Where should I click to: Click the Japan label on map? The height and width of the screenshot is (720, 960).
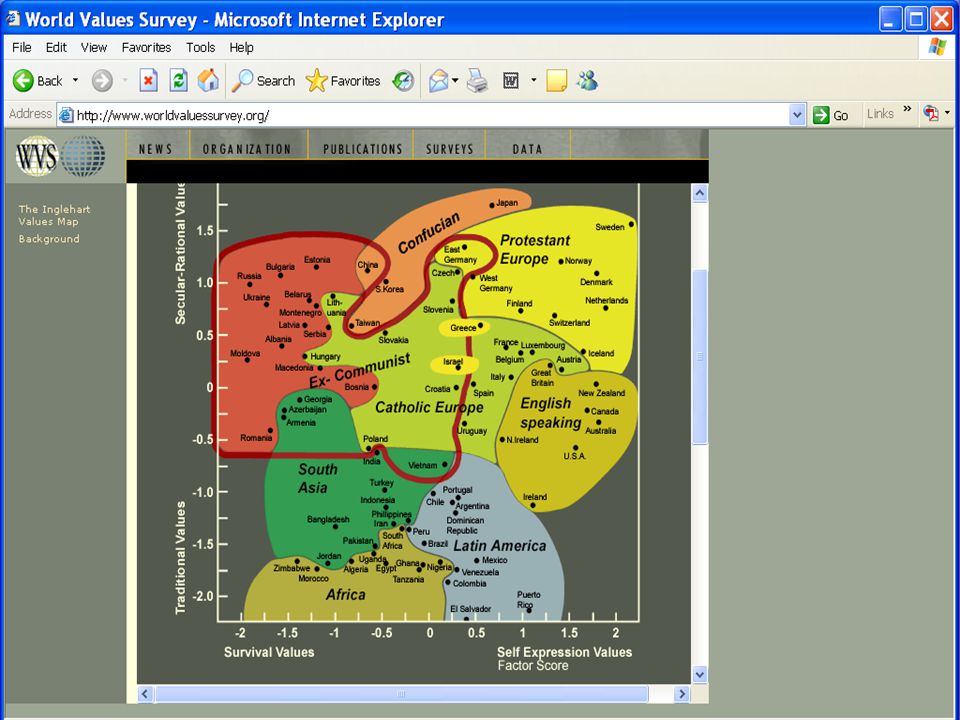point(506,203)
